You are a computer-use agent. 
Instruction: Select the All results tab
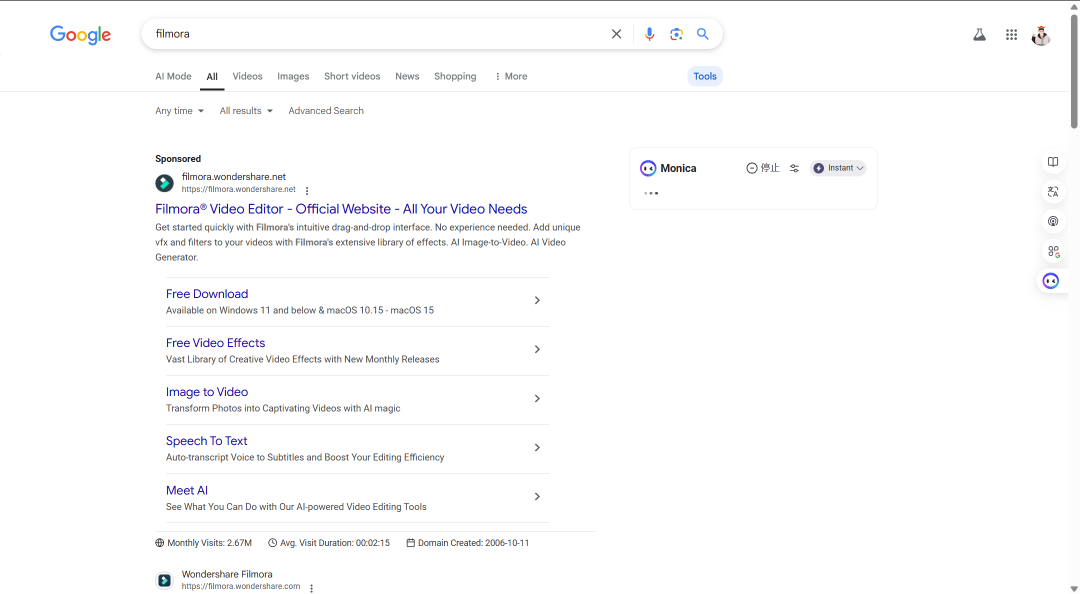(212, 76)
